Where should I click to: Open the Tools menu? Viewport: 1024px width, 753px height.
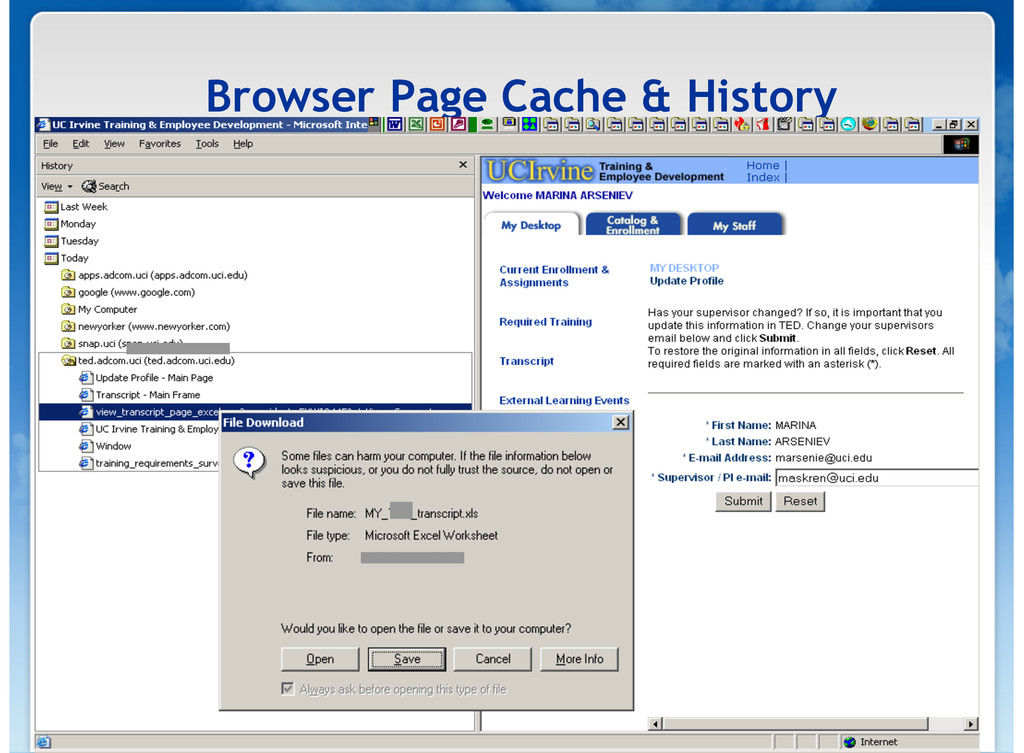click(x=207, y=144)
